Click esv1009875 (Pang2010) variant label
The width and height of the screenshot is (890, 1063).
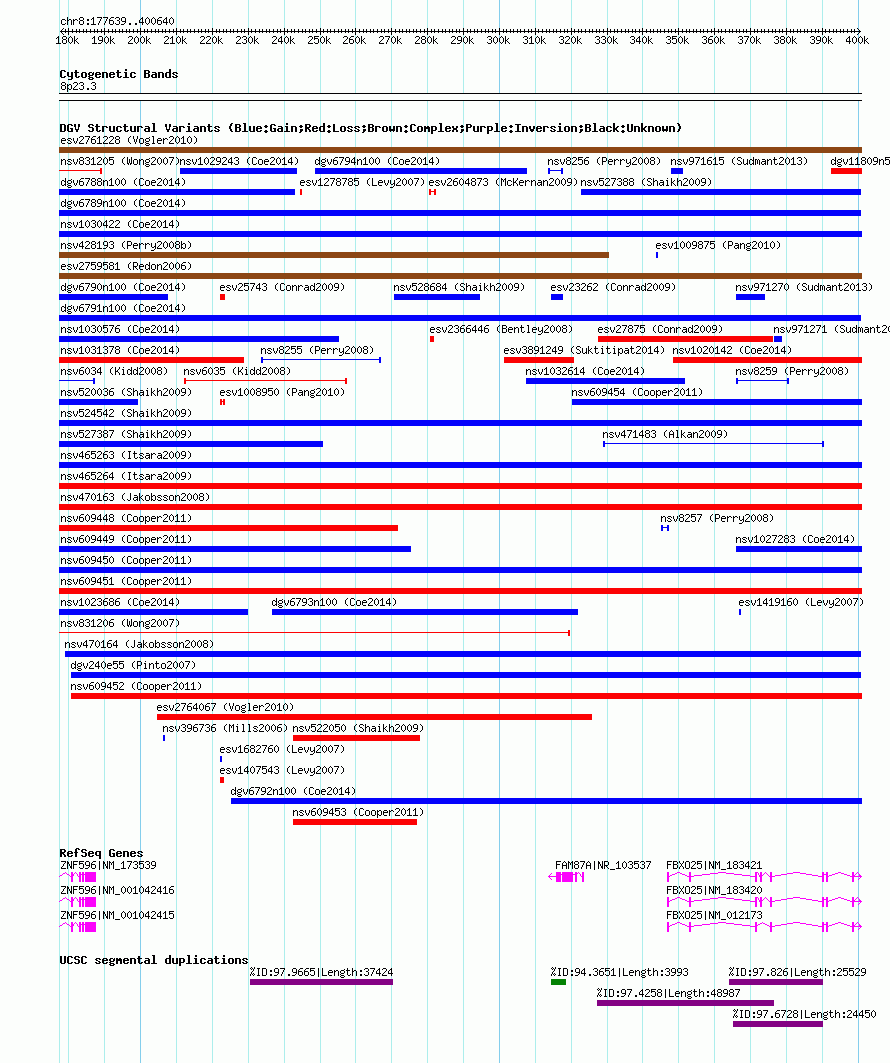[x=718, y=245]
